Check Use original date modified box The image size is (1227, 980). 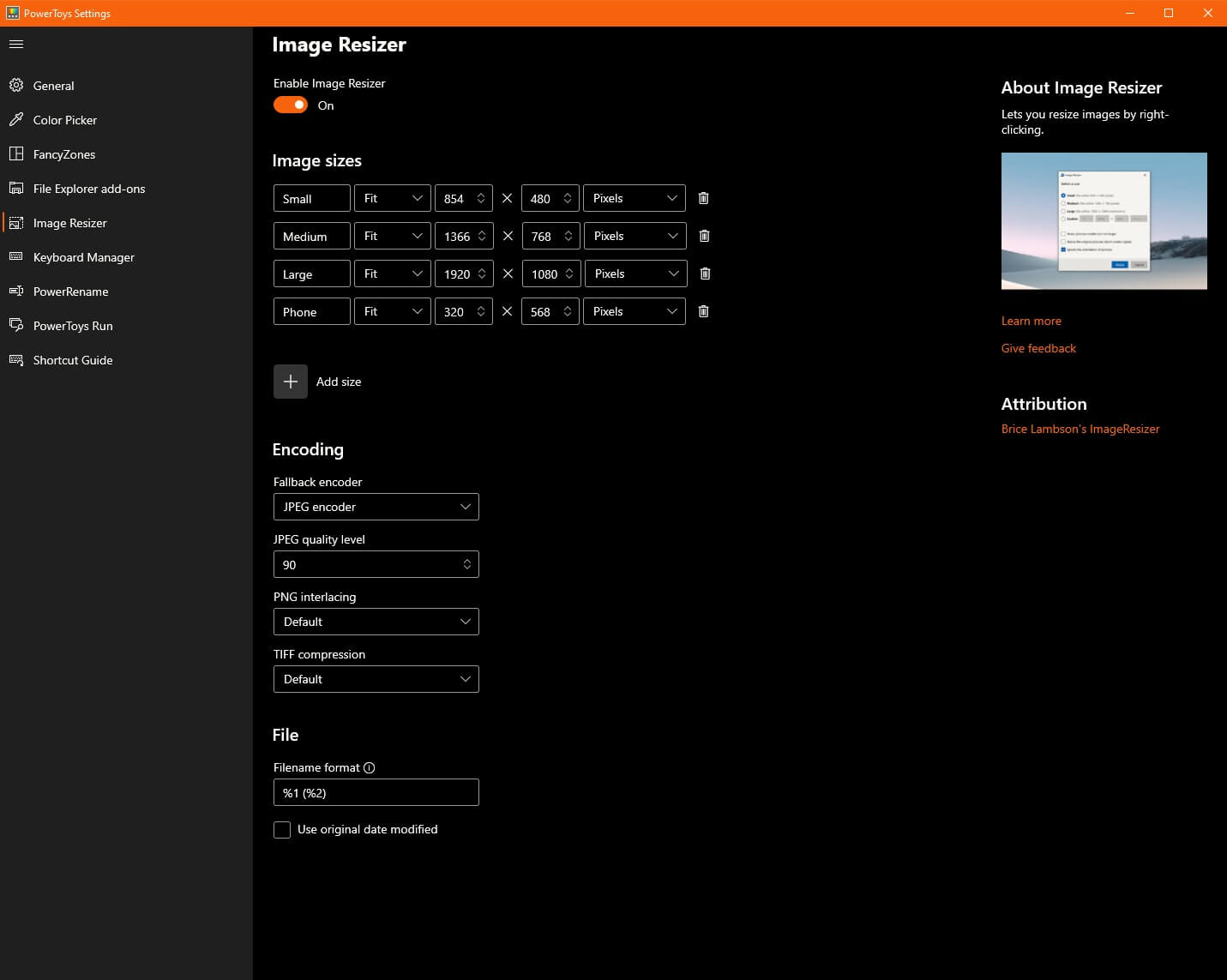tap(282, 830)
